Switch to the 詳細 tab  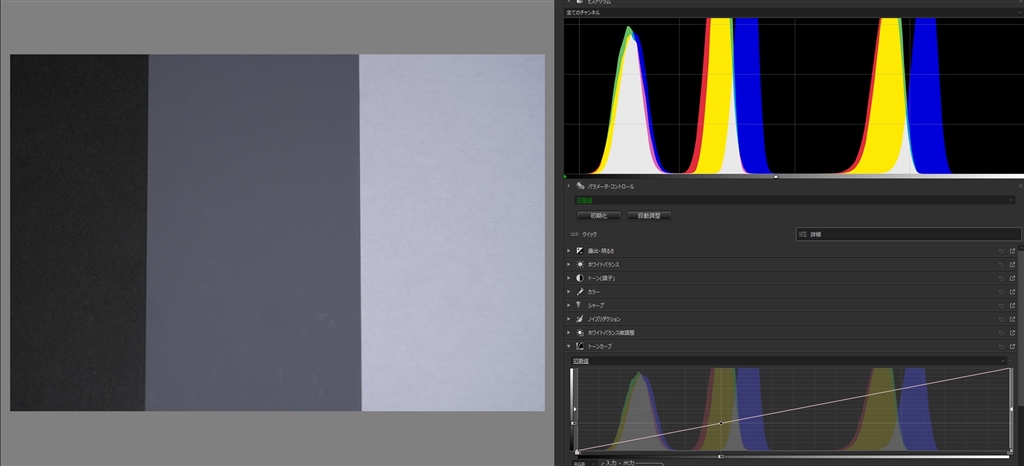pos(908,234)
